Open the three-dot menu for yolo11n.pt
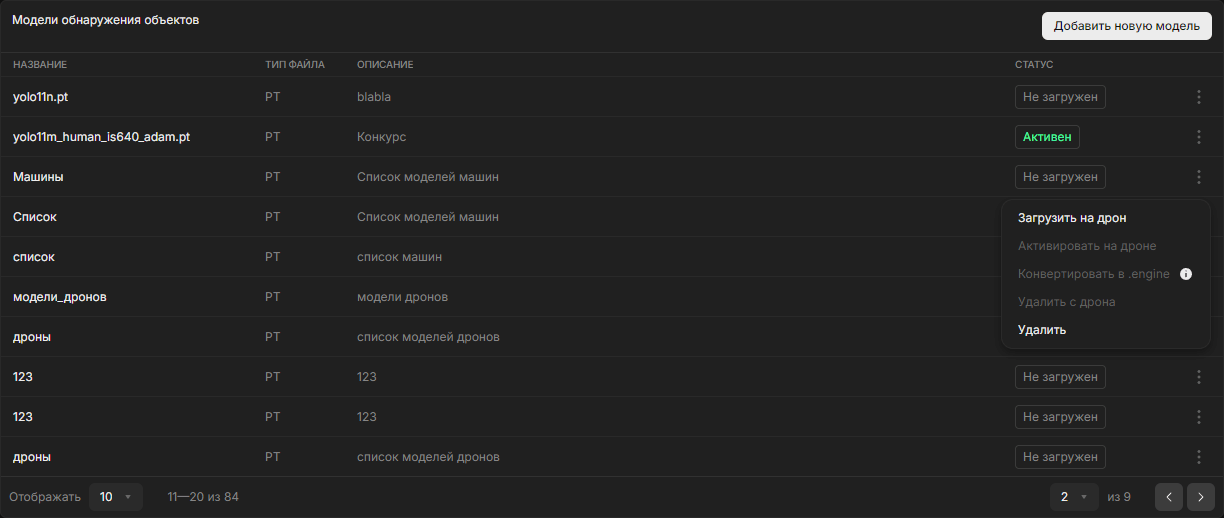1224x518 pixels. click(x=1198, y=97)
